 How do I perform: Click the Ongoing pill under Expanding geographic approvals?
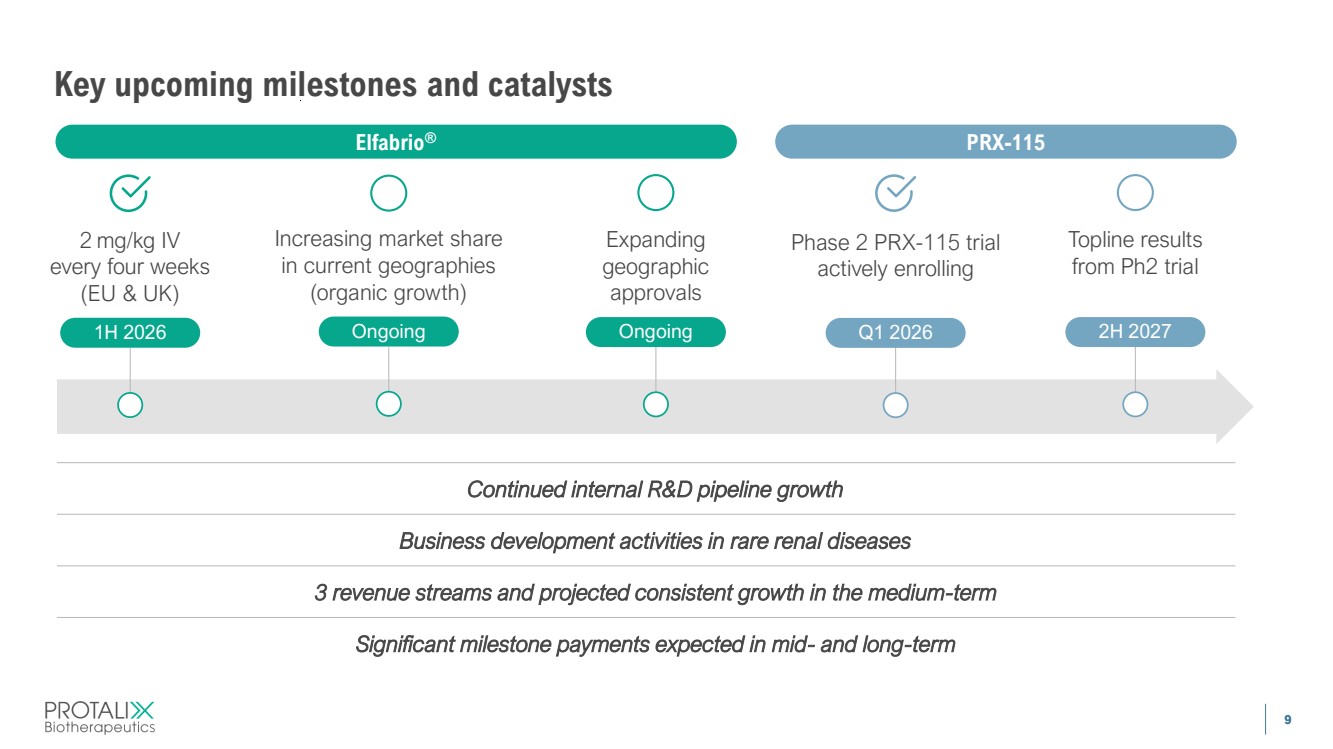(655, 331)
